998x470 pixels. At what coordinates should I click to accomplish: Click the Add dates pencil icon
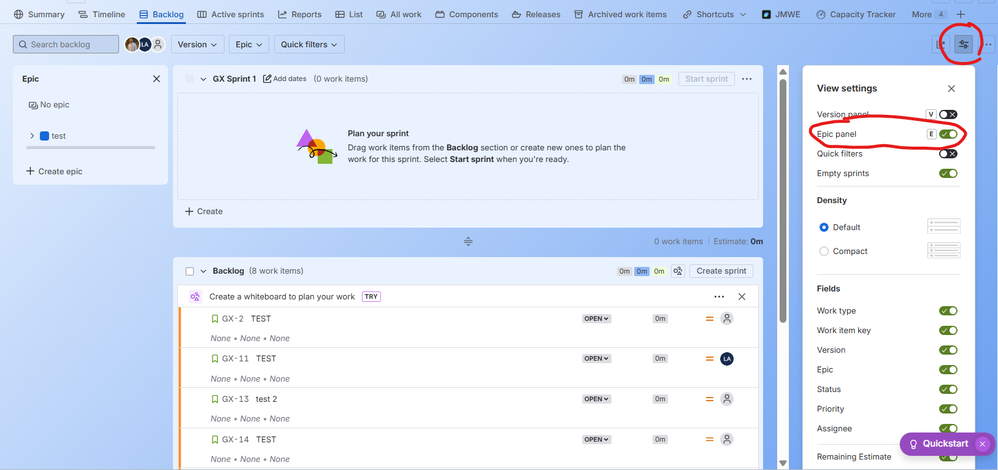[267, 79]
